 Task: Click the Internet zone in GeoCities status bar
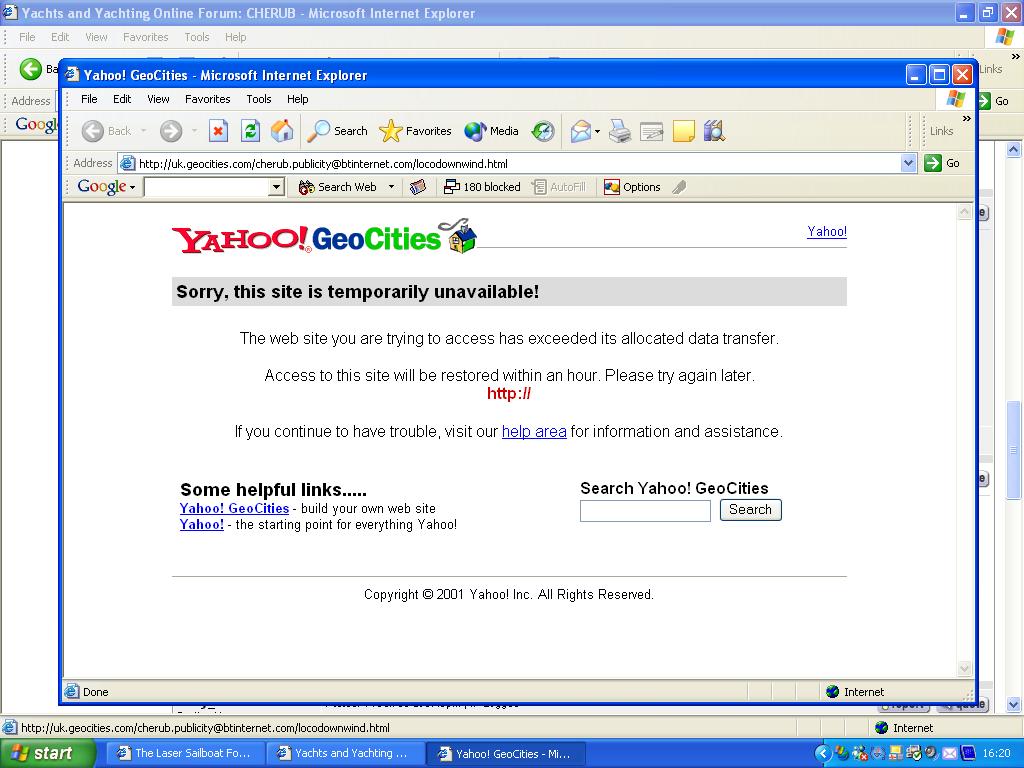coord(855,692)
